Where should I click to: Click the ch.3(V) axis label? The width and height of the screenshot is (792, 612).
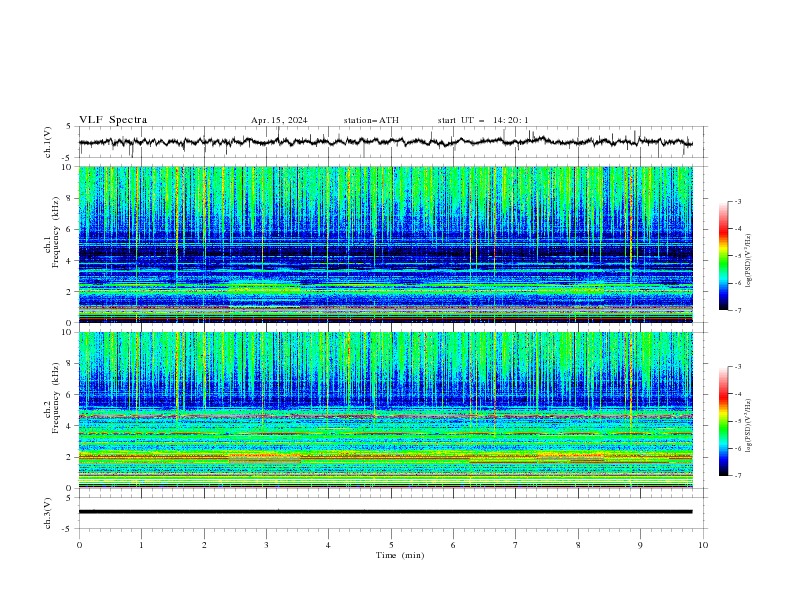click(x=48, y=513)
